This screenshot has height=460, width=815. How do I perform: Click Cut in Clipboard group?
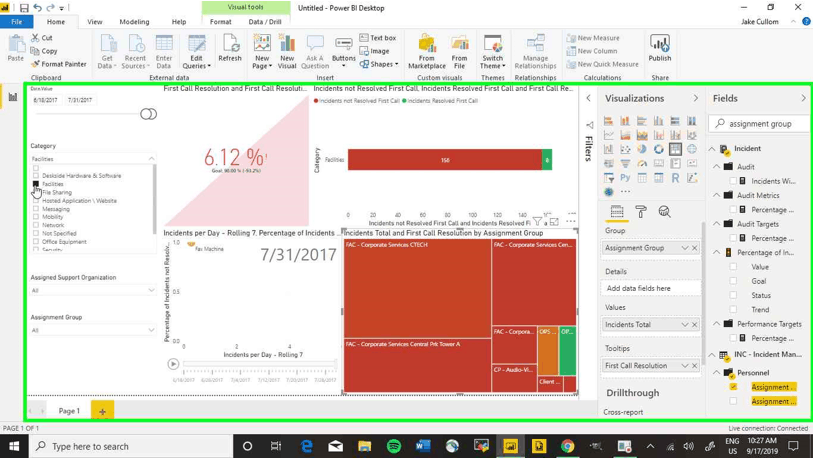click(42, 38)
